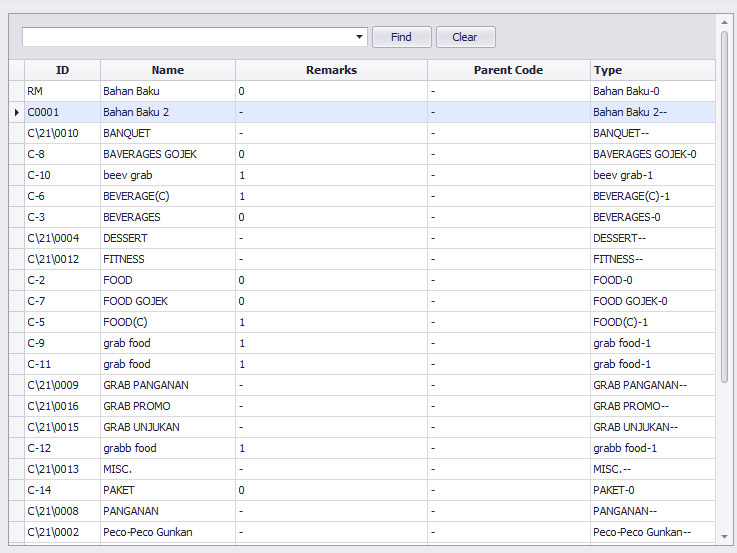
Task: Click the Bahan Baku-0 type cell
Action: [653, 91]
